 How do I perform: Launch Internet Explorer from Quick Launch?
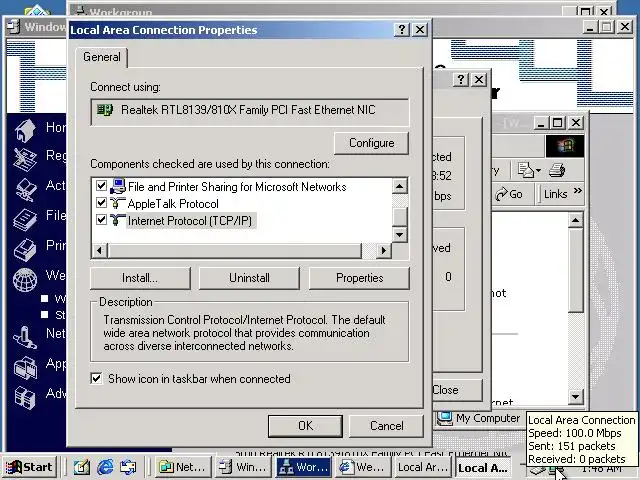click(105, 466)
